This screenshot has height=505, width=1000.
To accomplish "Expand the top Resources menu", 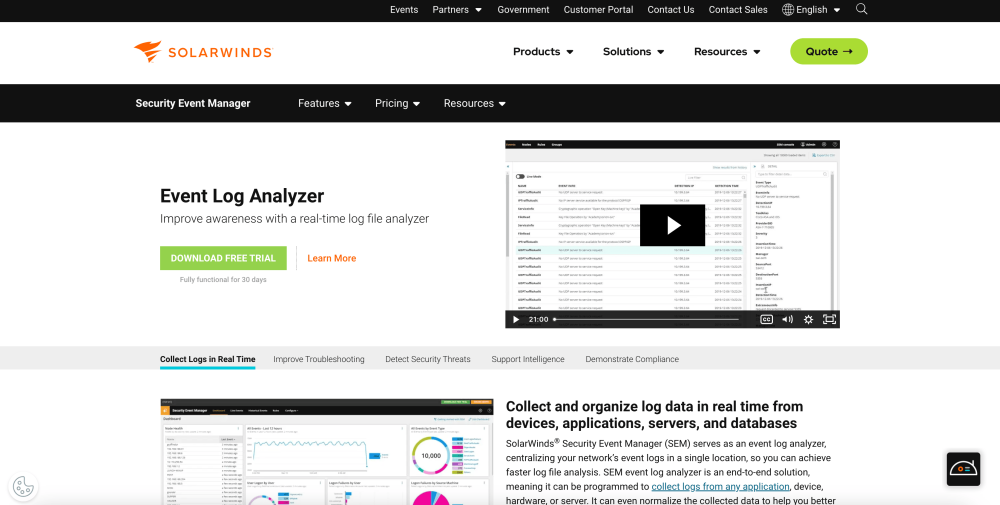I will coord(727,52).
